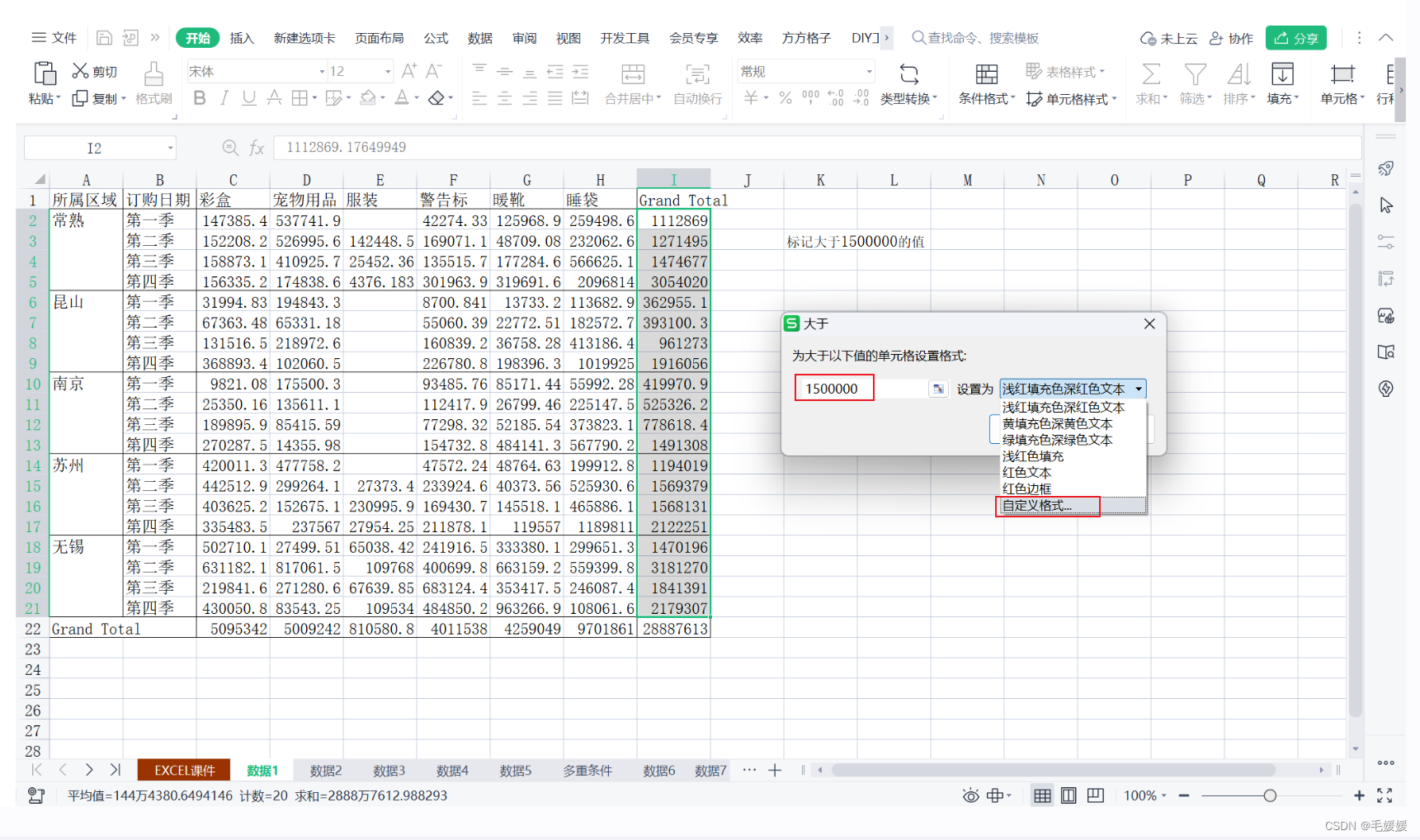Select the Format Painter brush
Screen dimensions: 1420x840
click(x=153, y=73)
